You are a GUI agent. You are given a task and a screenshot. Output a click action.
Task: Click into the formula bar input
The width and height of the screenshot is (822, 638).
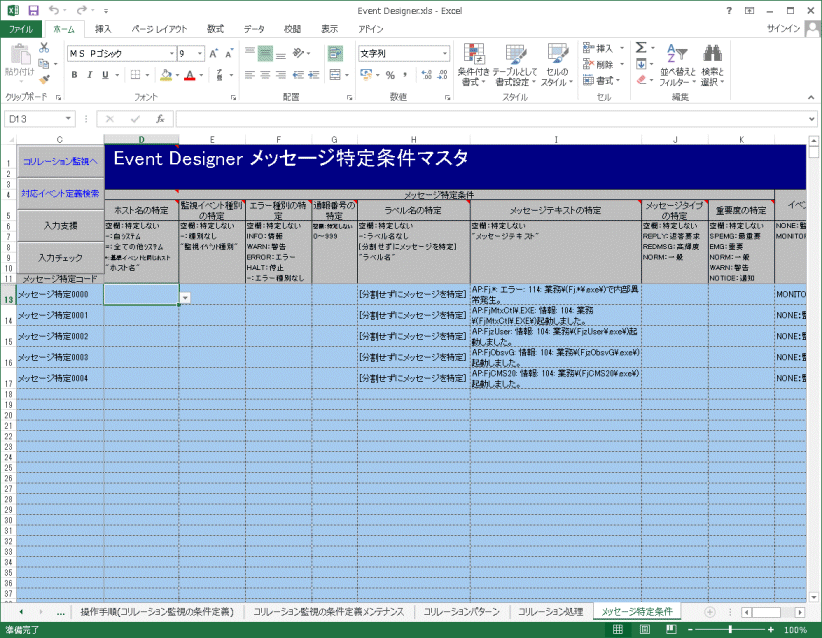pos(491,119)
